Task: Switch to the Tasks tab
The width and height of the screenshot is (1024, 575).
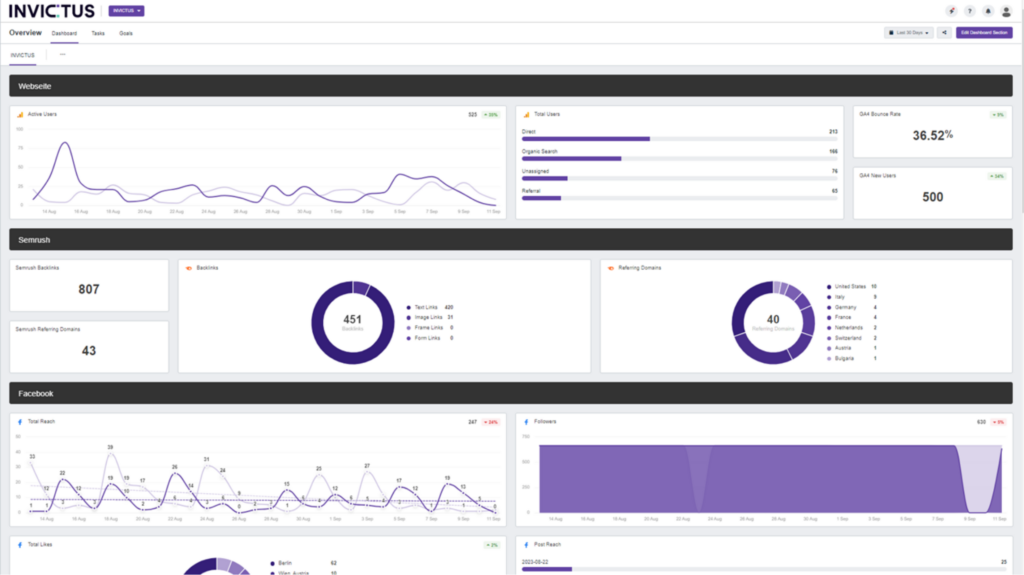Action: pos(98,33)
